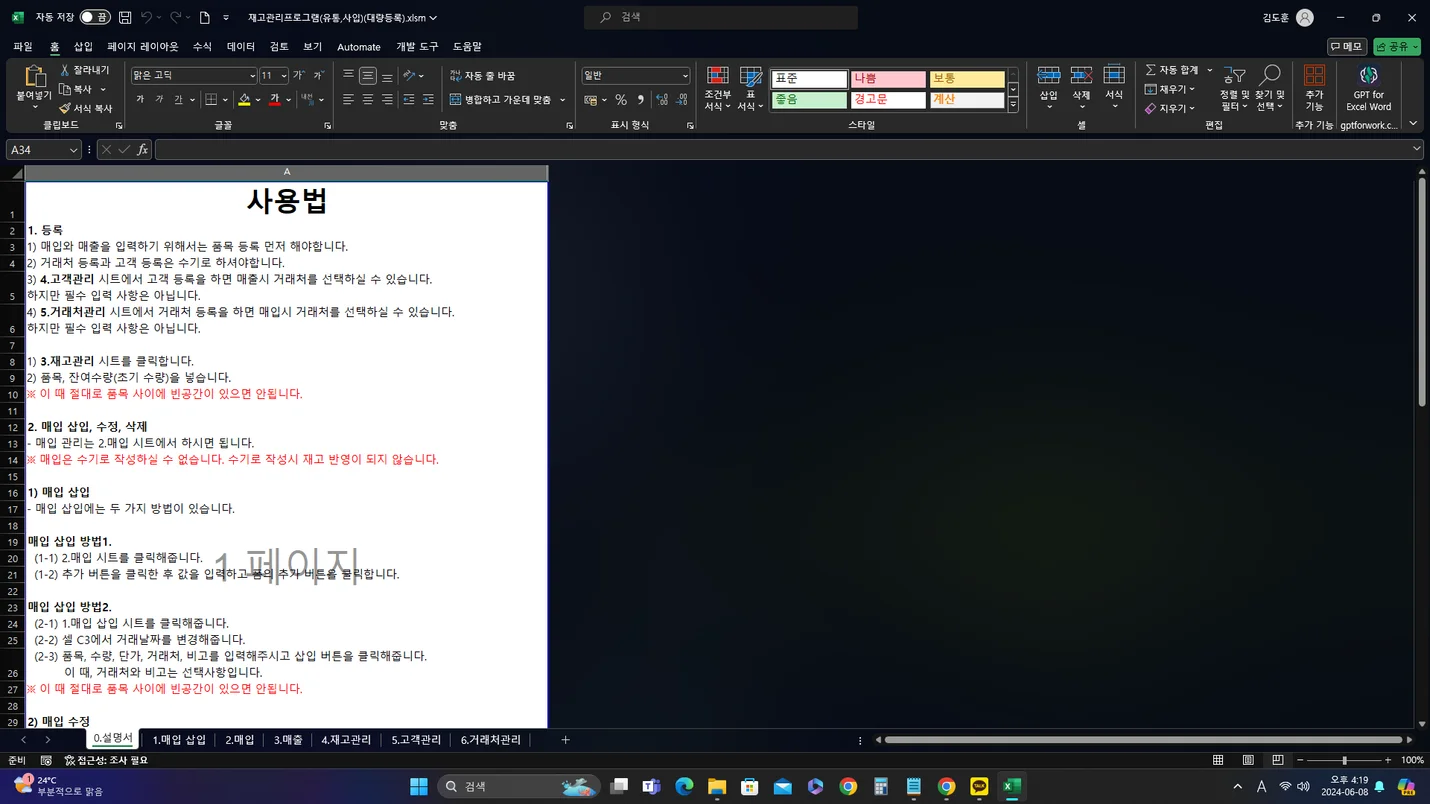This screenshot has width=1430, height=804.
Task: Open the Clear (지우기) dropdown
Action: point(1170,108)
